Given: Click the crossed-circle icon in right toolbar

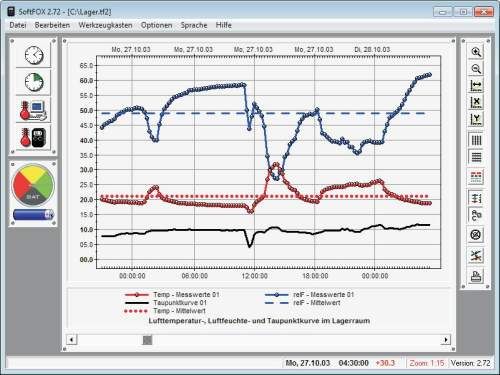Looking at the screenshot, I should pyautogui.click(x=476, y=235).
